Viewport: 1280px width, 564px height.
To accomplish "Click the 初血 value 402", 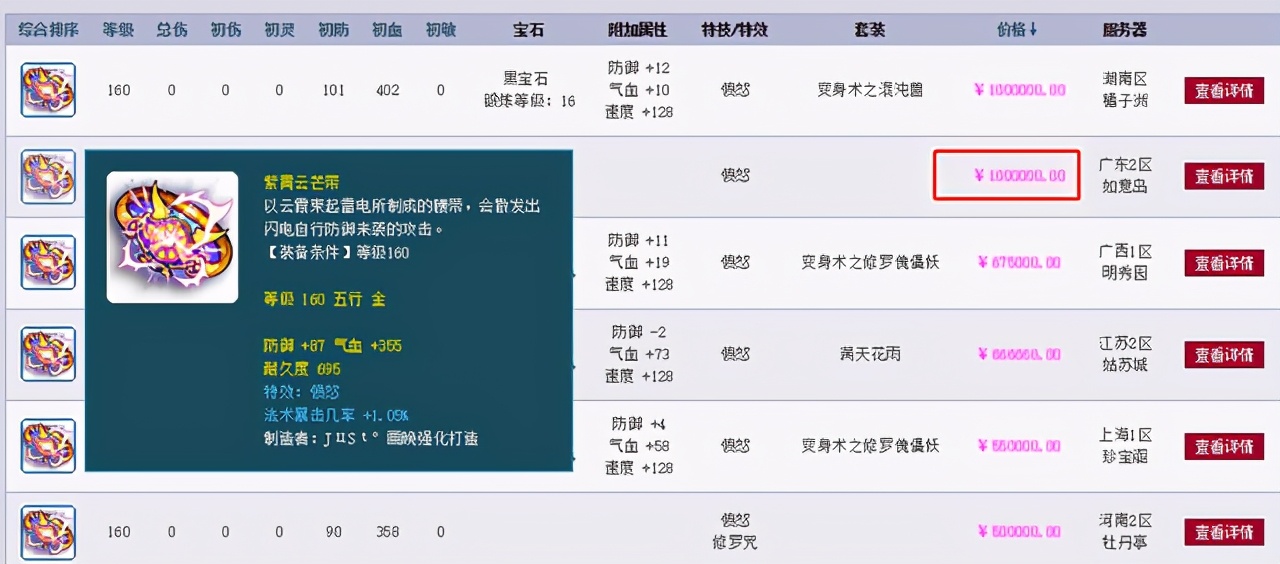I will pos(387,90).
